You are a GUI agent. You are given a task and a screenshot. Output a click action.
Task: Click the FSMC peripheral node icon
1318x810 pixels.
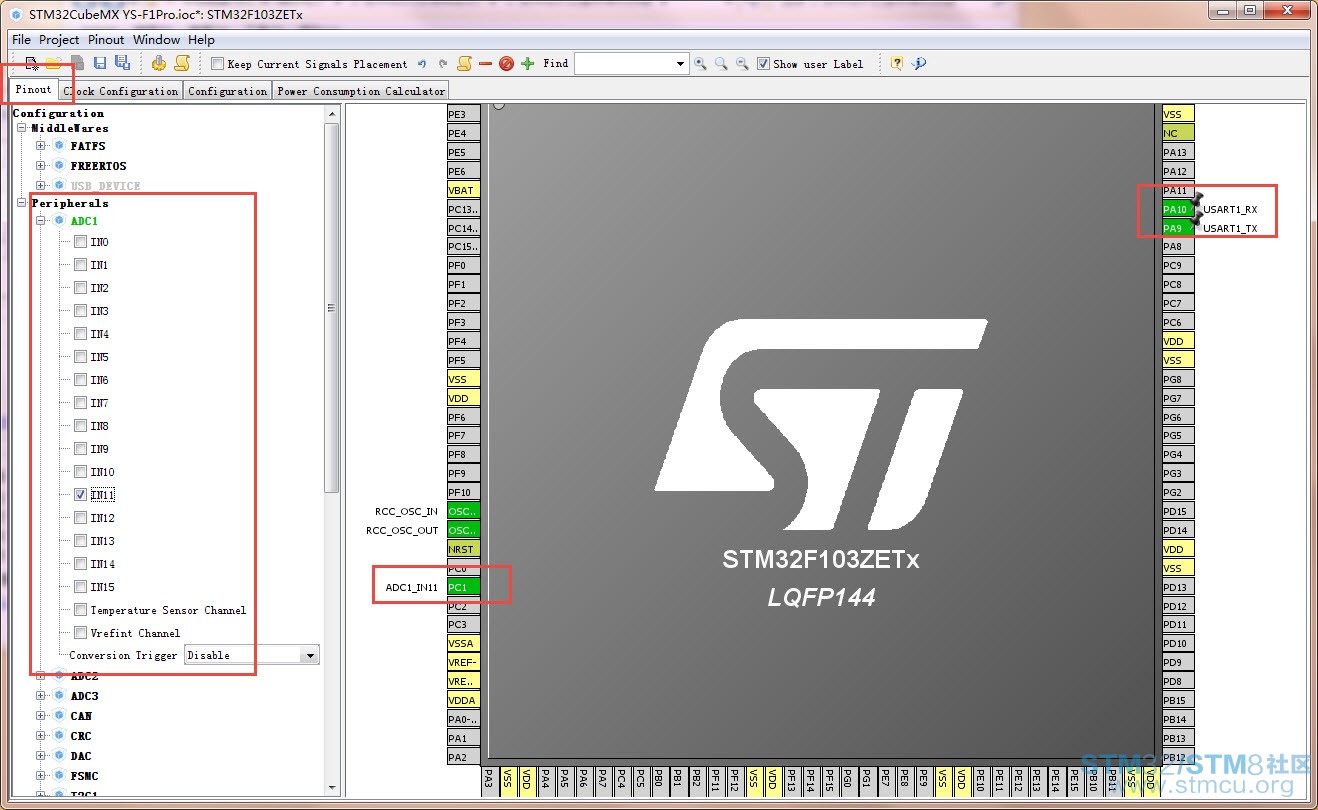59,776
